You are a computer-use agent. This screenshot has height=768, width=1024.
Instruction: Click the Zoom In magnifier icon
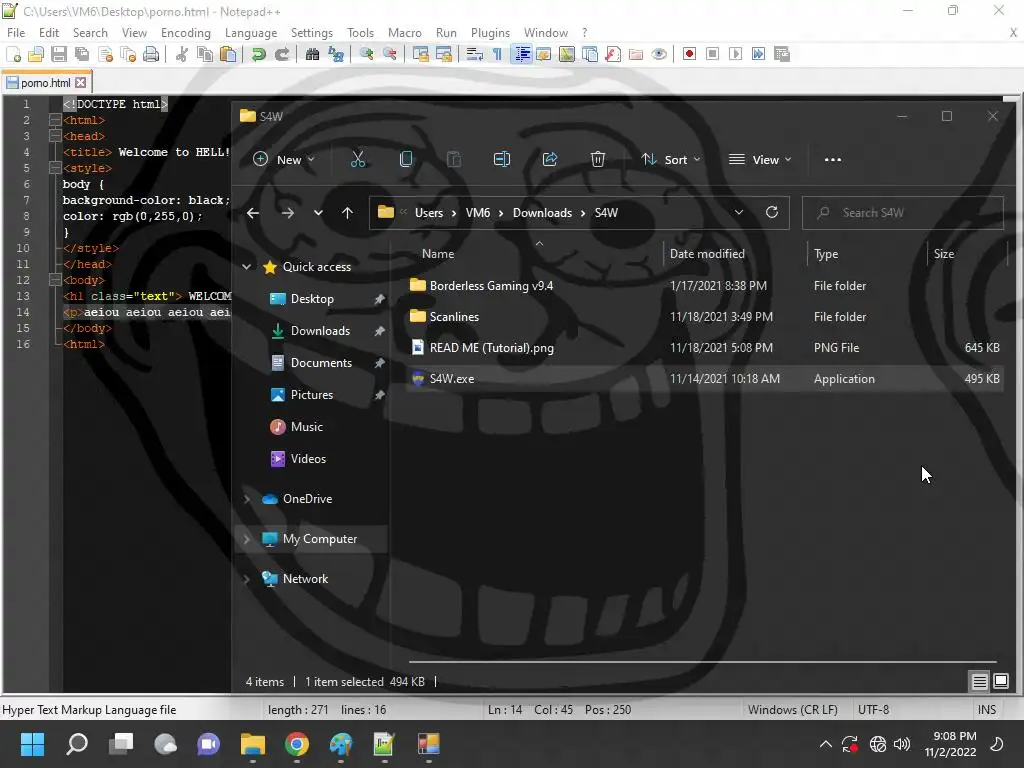(x=366, y=54)
